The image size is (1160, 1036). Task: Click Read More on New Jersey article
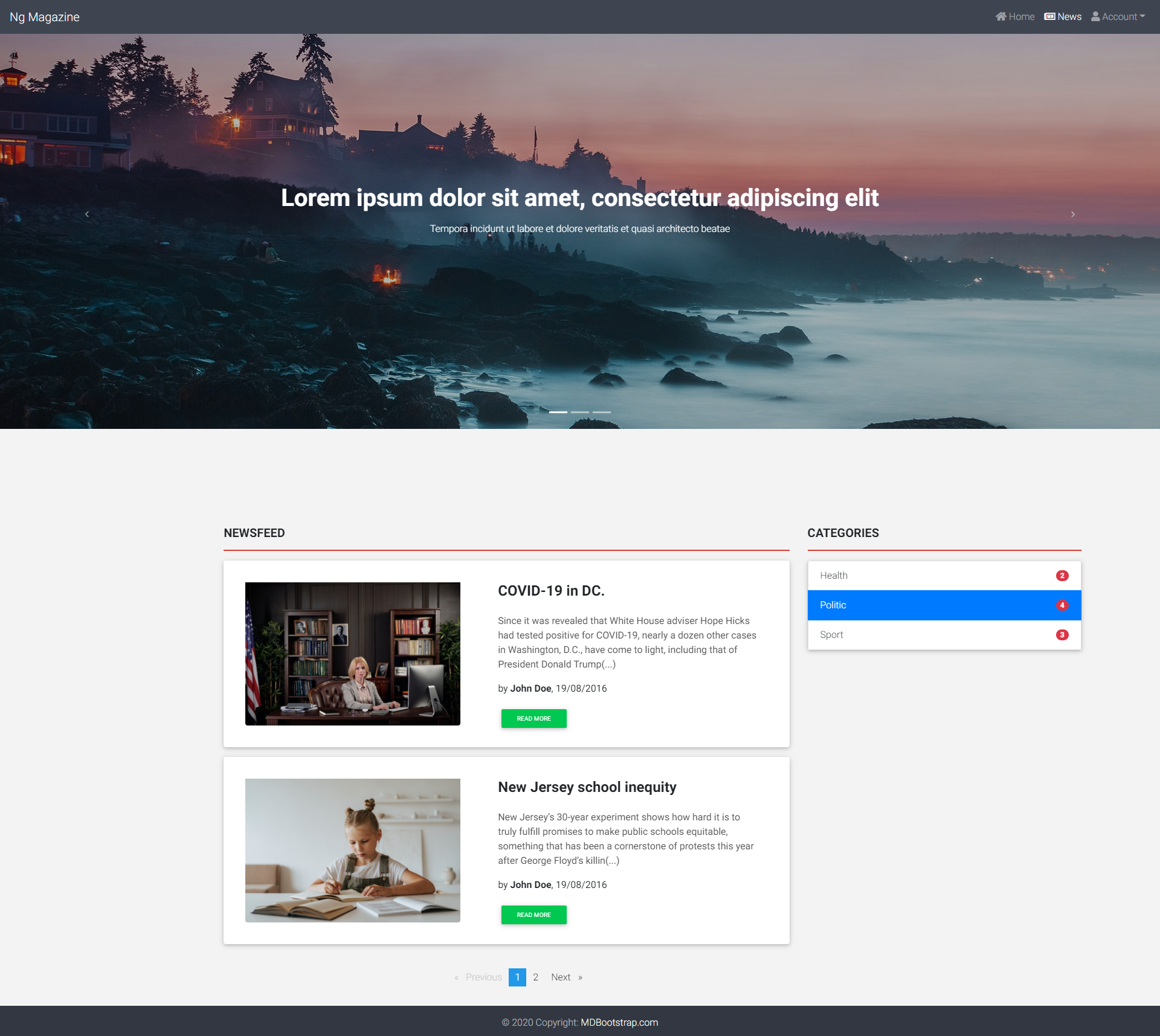[x=533, y=914]
